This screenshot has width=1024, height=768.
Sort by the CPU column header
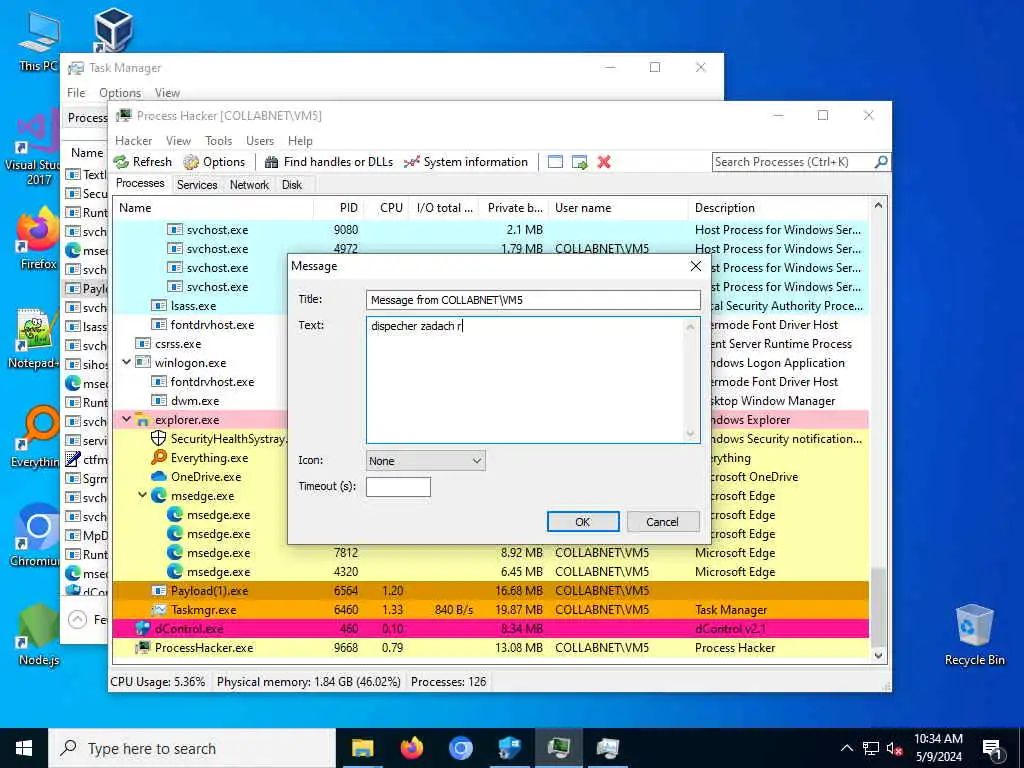387,208
